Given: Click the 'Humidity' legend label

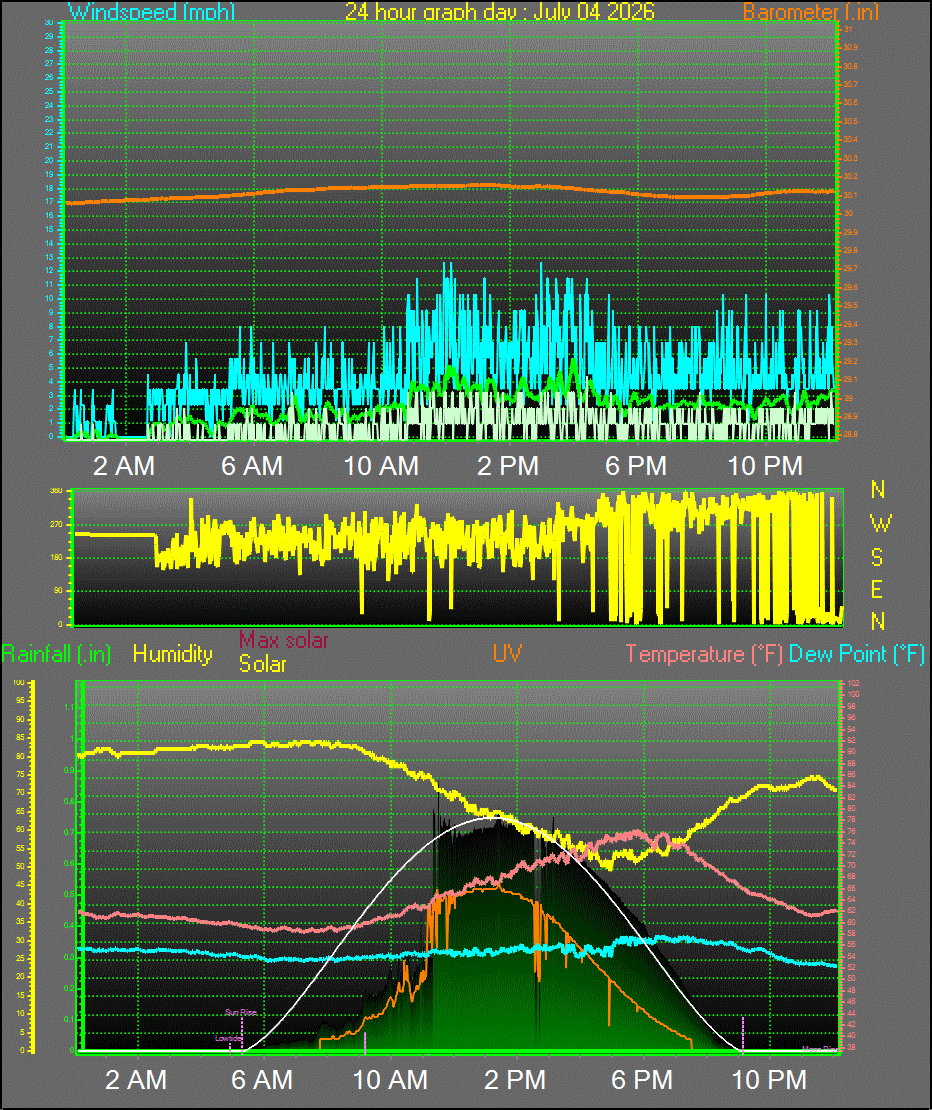Looking at the screenshot, I should (173, 654).
